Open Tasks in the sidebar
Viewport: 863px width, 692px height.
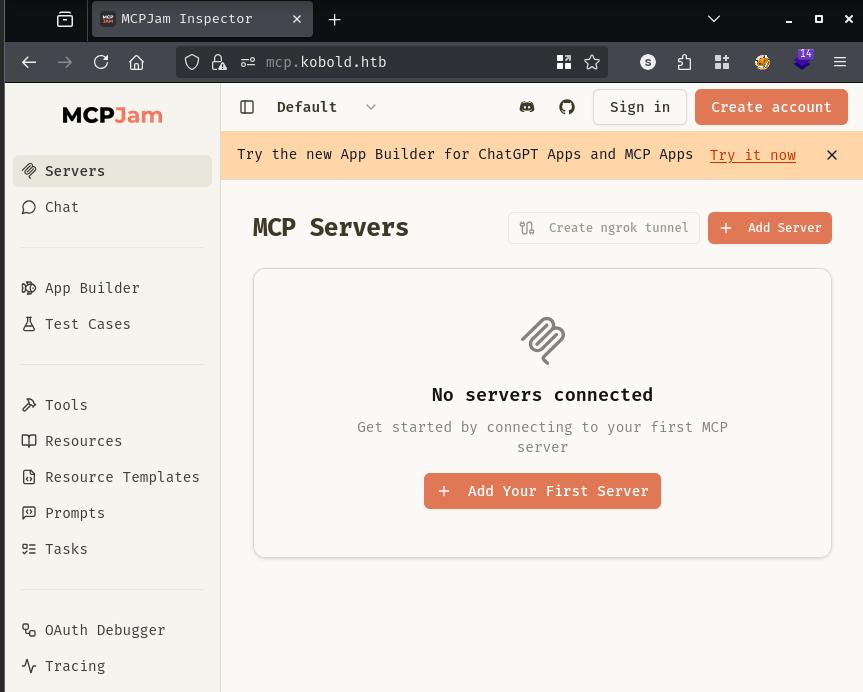(112, 549)
